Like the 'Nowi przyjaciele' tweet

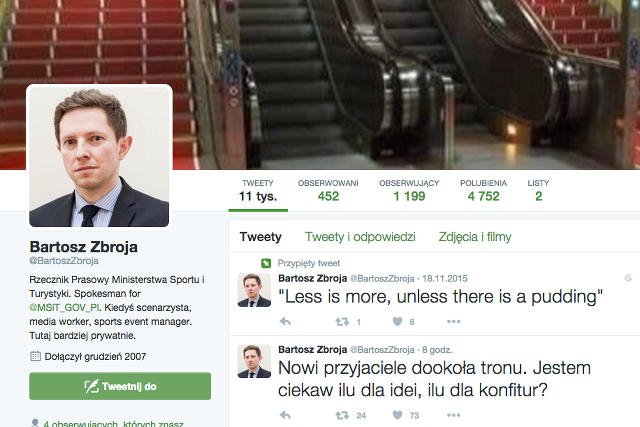tap(397, 415)
